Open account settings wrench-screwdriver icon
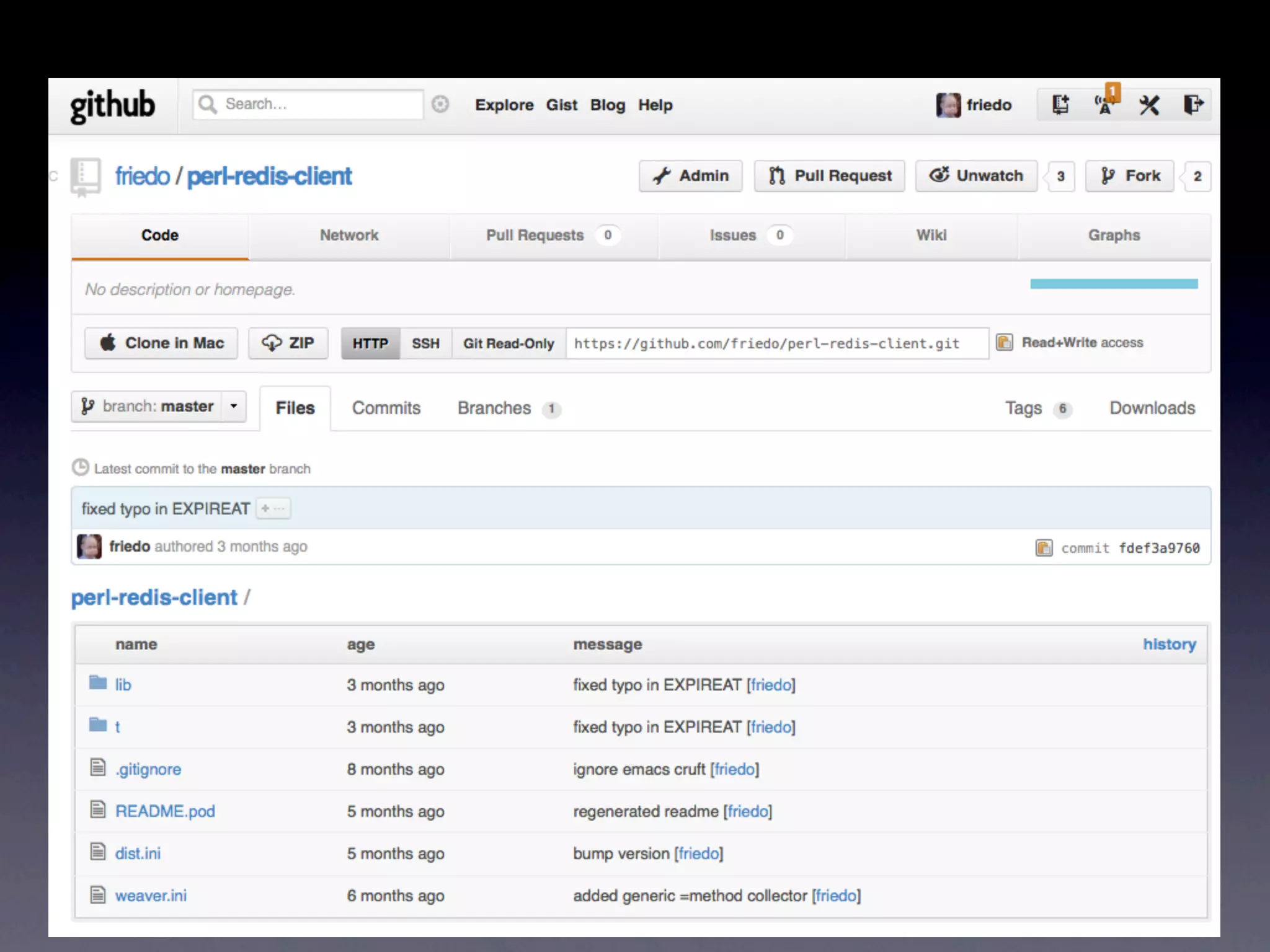The width and height of the screenshot is (1270, 952). (x=1149, y=105)
